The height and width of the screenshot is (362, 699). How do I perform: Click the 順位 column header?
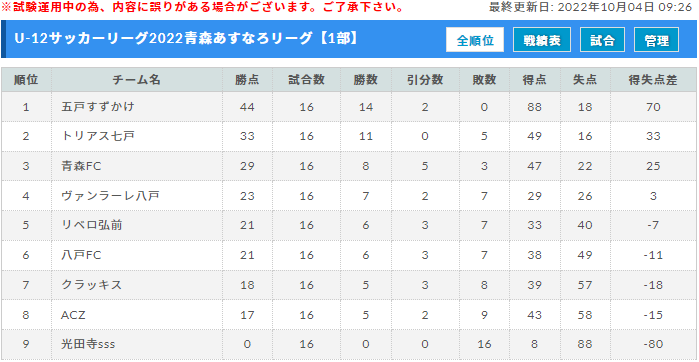click(26, 80)
